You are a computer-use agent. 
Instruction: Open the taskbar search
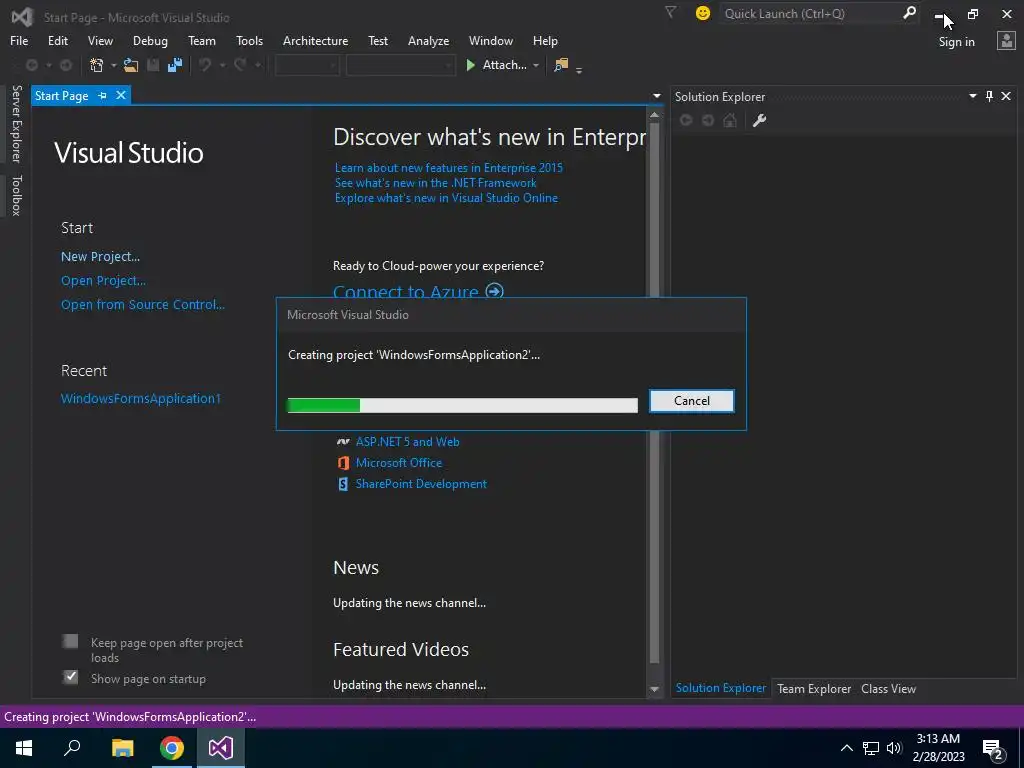click(x=72, y=748)
